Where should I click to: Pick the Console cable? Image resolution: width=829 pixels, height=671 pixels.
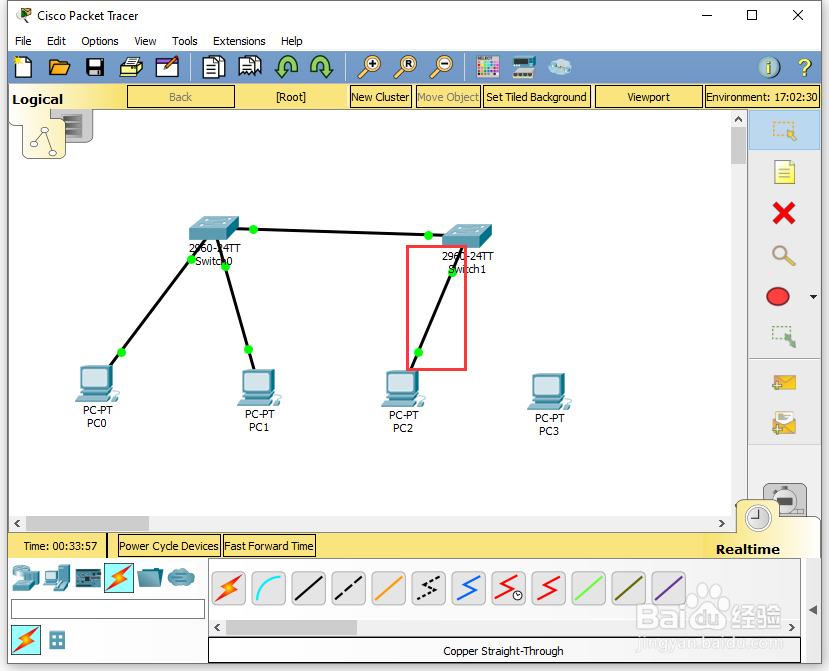(269, 588)
